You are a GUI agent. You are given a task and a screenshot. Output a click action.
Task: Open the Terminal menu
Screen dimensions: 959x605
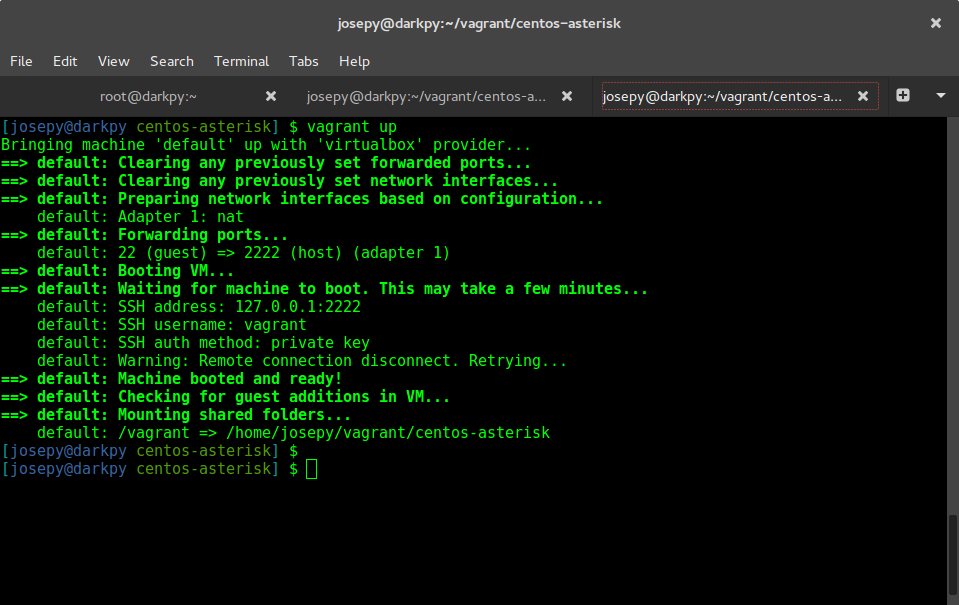coord(241,61)
